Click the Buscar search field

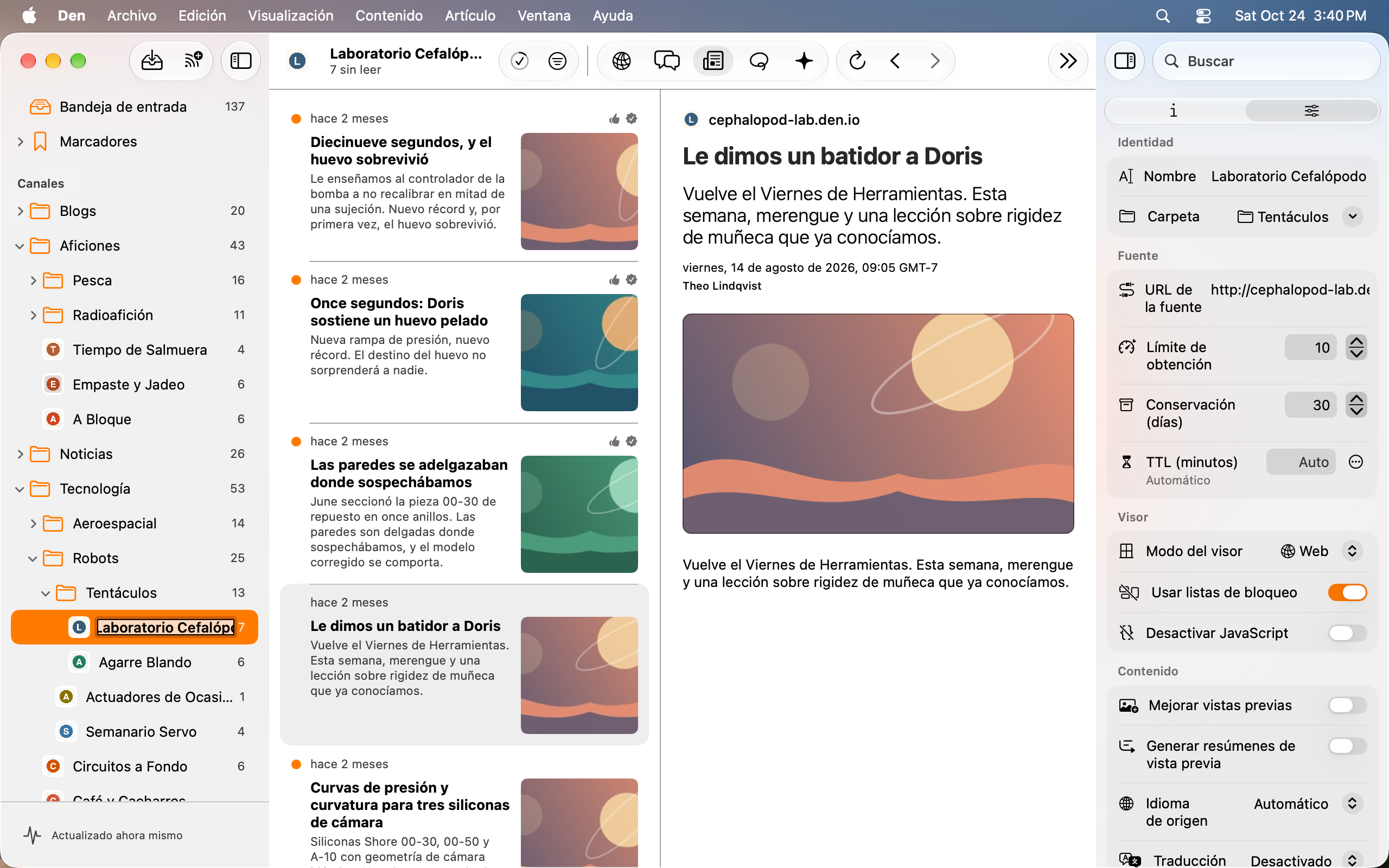1266,61
